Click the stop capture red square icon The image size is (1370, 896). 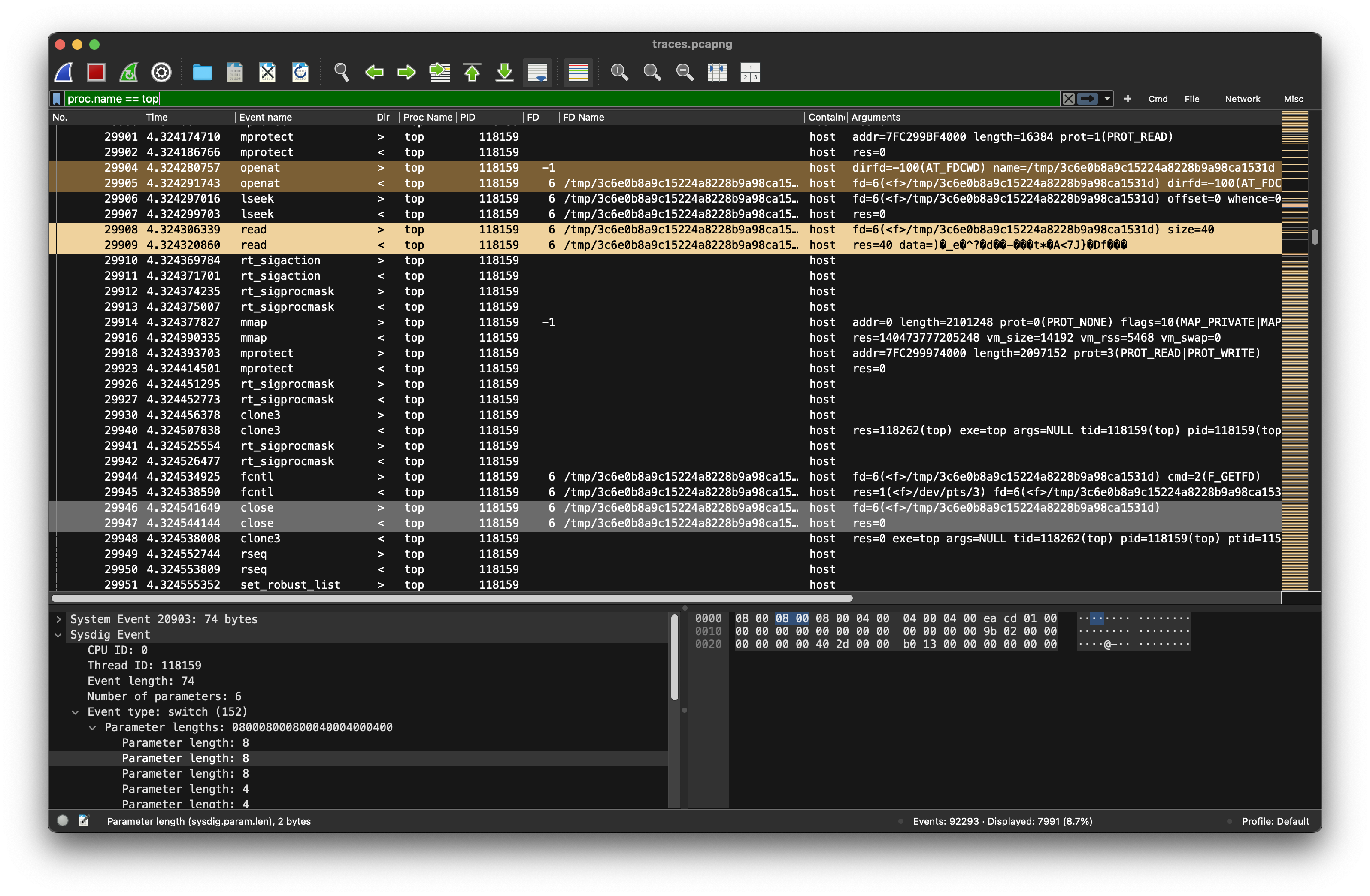click(x=96, y=72)
